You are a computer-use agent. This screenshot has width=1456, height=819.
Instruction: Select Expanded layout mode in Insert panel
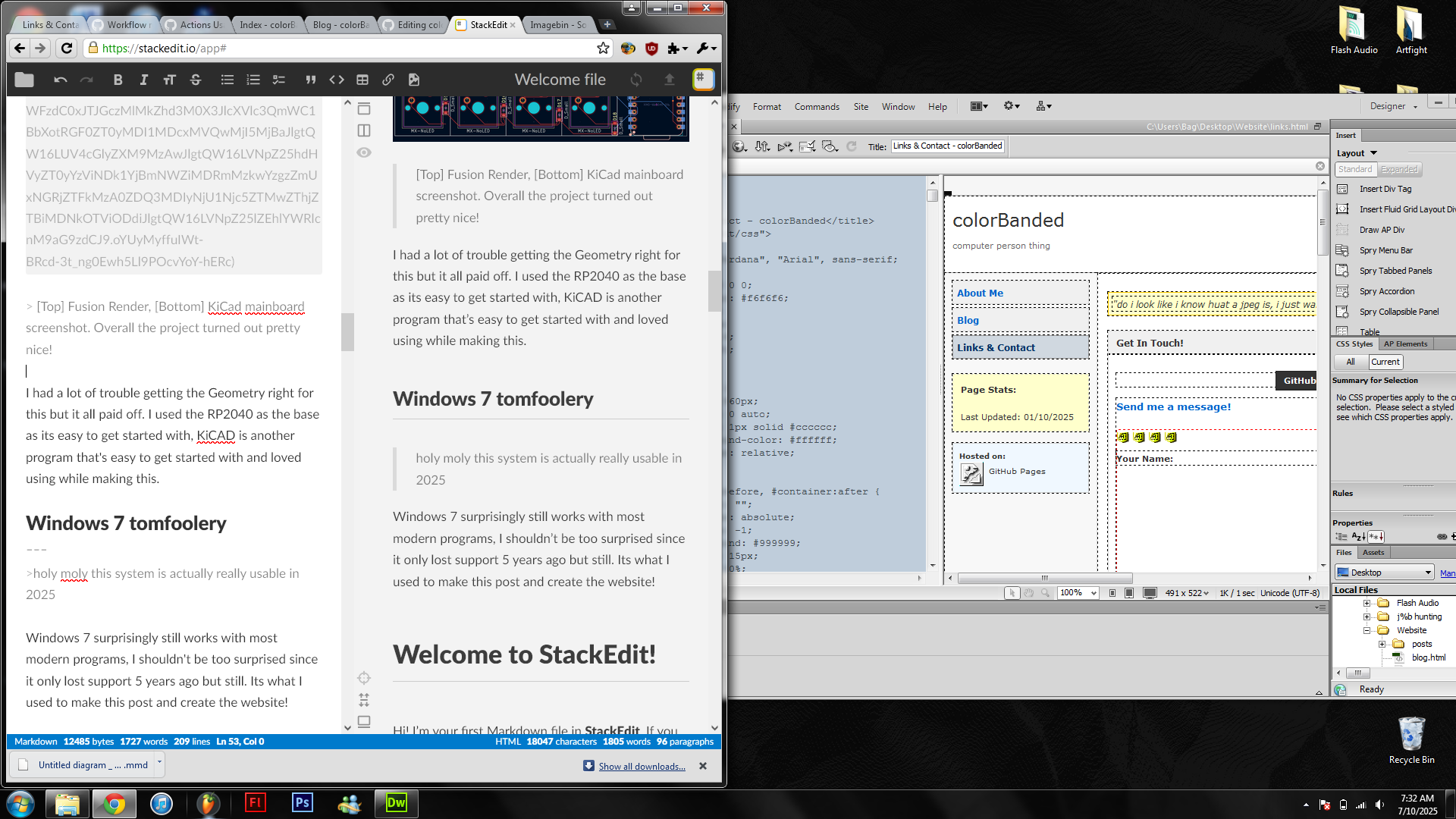point(1399,169)
